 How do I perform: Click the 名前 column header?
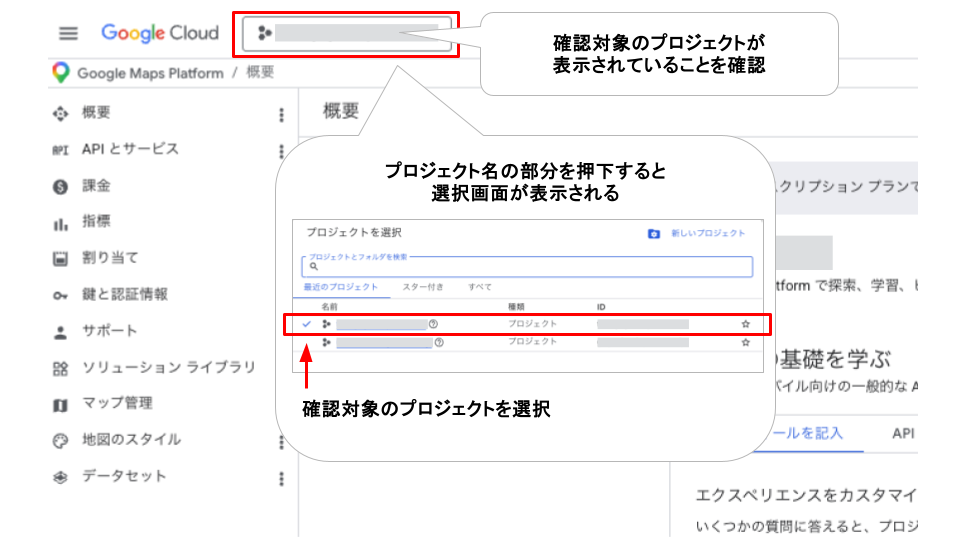329,307
